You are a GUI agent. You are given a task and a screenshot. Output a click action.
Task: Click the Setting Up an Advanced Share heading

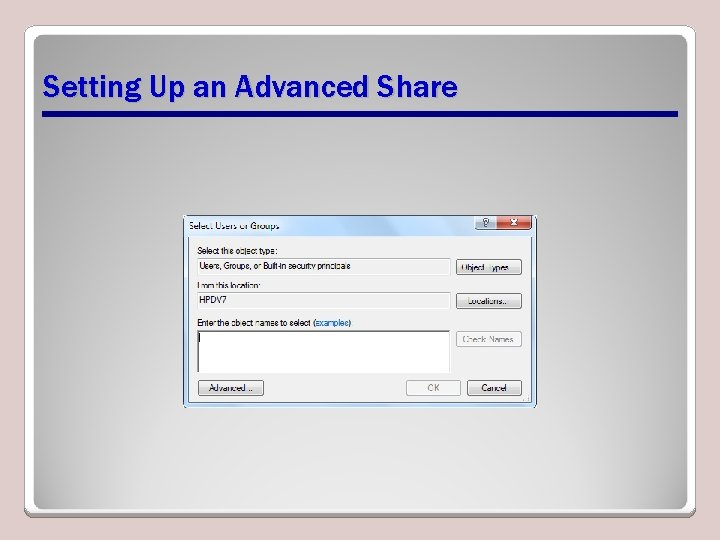250,87
